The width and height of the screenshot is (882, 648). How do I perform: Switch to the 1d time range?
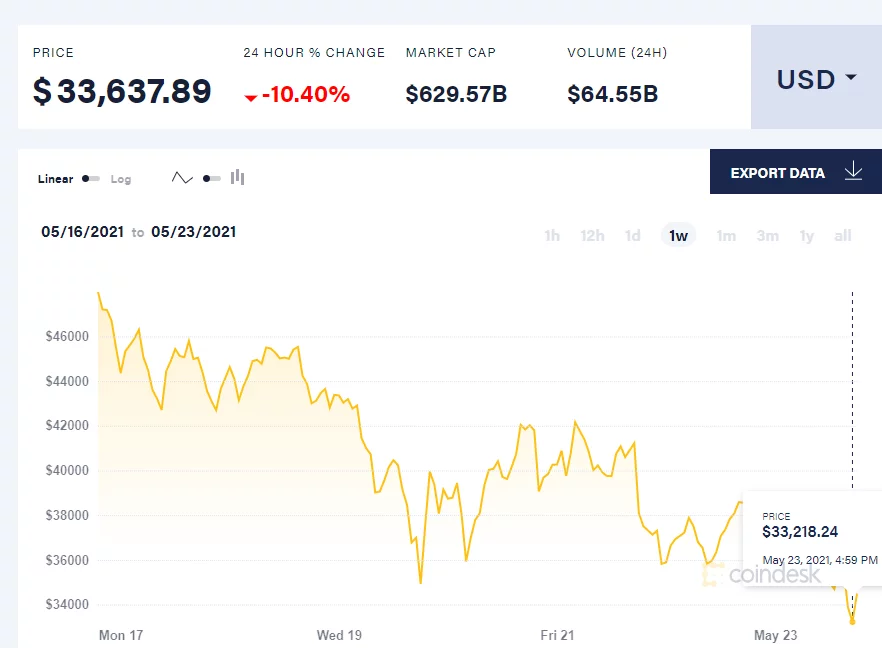pyautogui.click(x=633, y=236)
